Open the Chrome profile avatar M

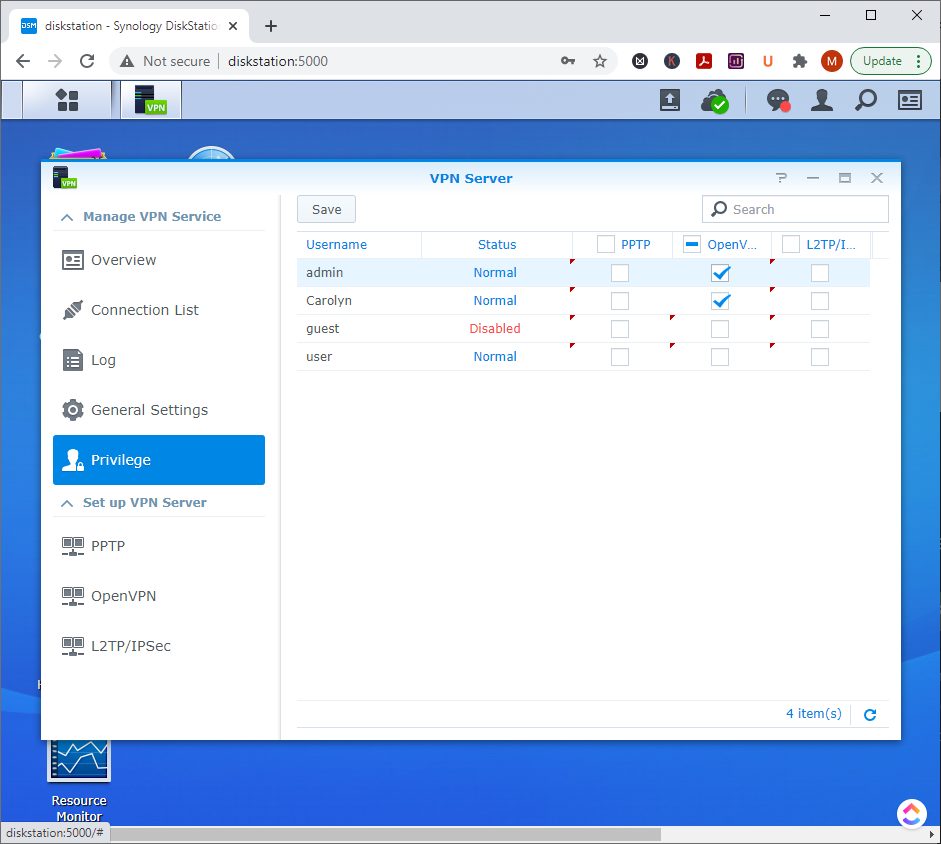(x=832, y=61)
